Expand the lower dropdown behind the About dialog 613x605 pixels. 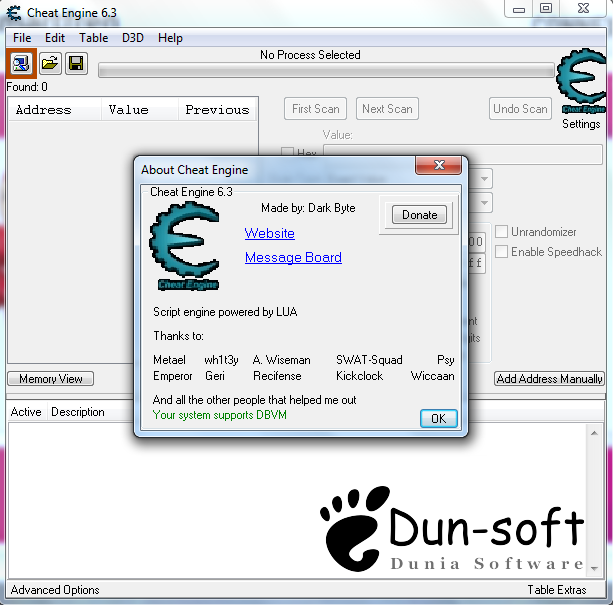[484, 203]
